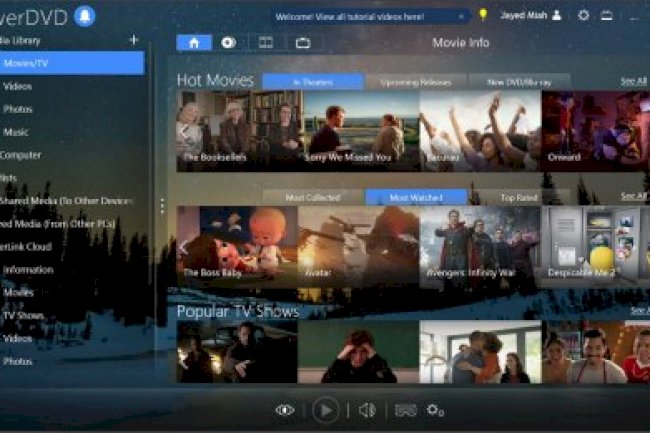This screenshot has height=433, width=650.
Task: Close the welcome tutorial banner
Action: pos(462,16)
